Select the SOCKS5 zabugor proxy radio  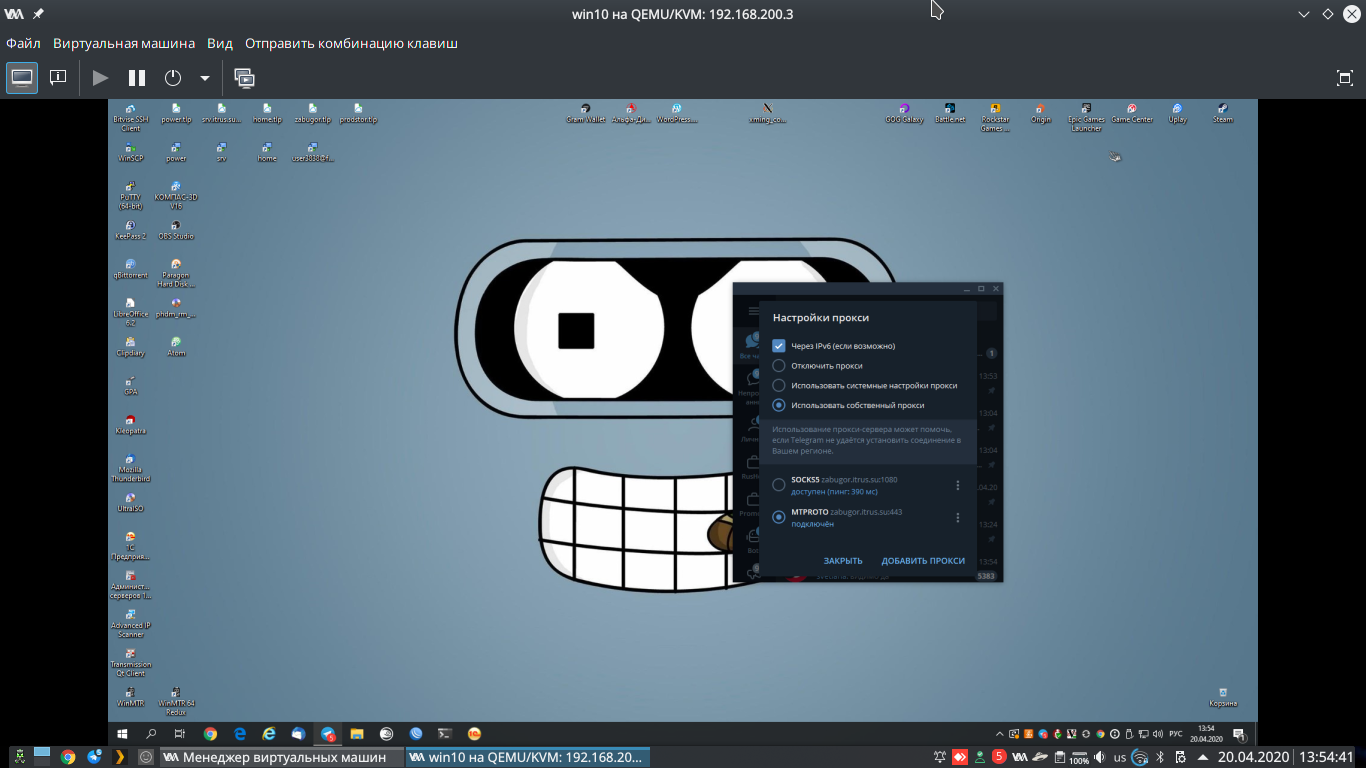pyautogui.click(x=779, y=485)
